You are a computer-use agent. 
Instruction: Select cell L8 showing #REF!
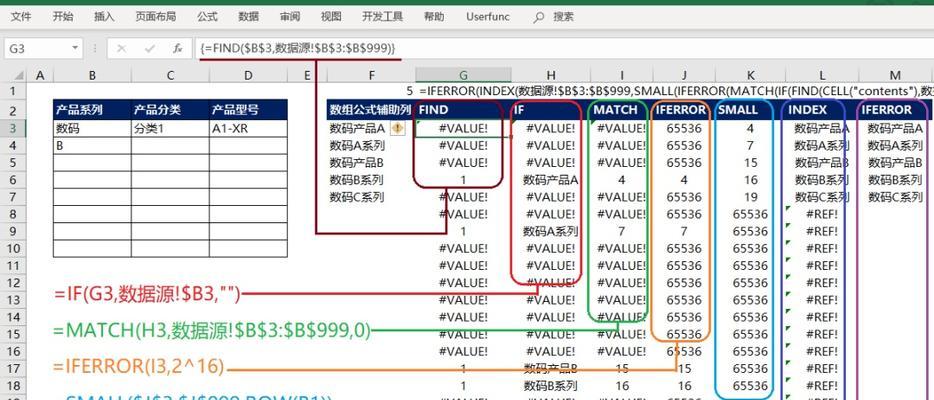pos(821,214)
